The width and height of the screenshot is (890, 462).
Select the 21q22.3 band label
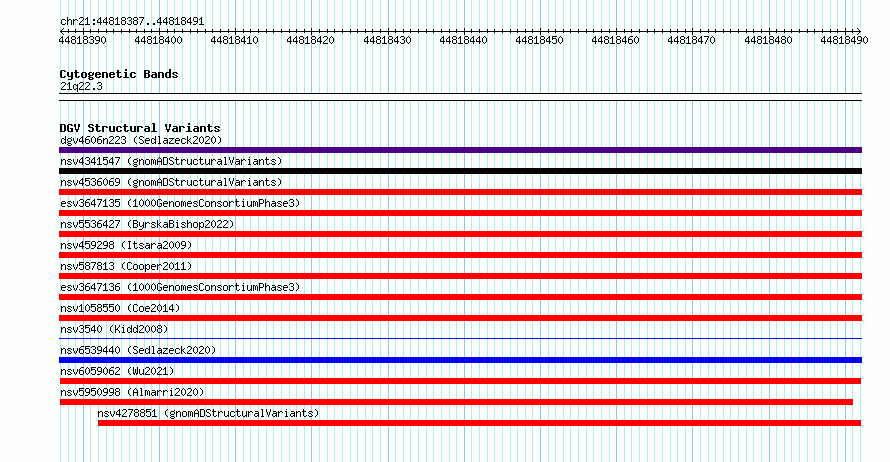tap(81, 86)
